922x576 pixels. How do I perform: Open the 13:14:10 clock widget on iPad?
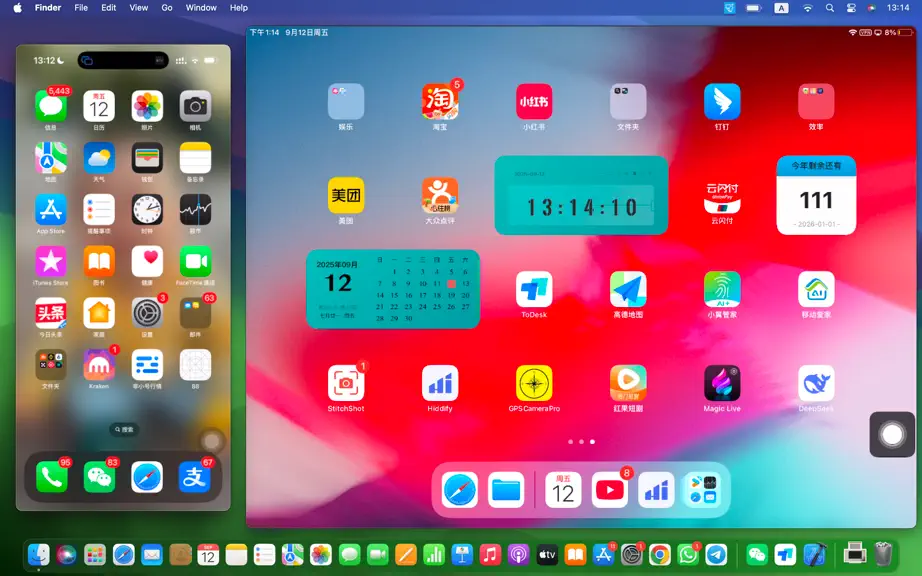(582, 195)
